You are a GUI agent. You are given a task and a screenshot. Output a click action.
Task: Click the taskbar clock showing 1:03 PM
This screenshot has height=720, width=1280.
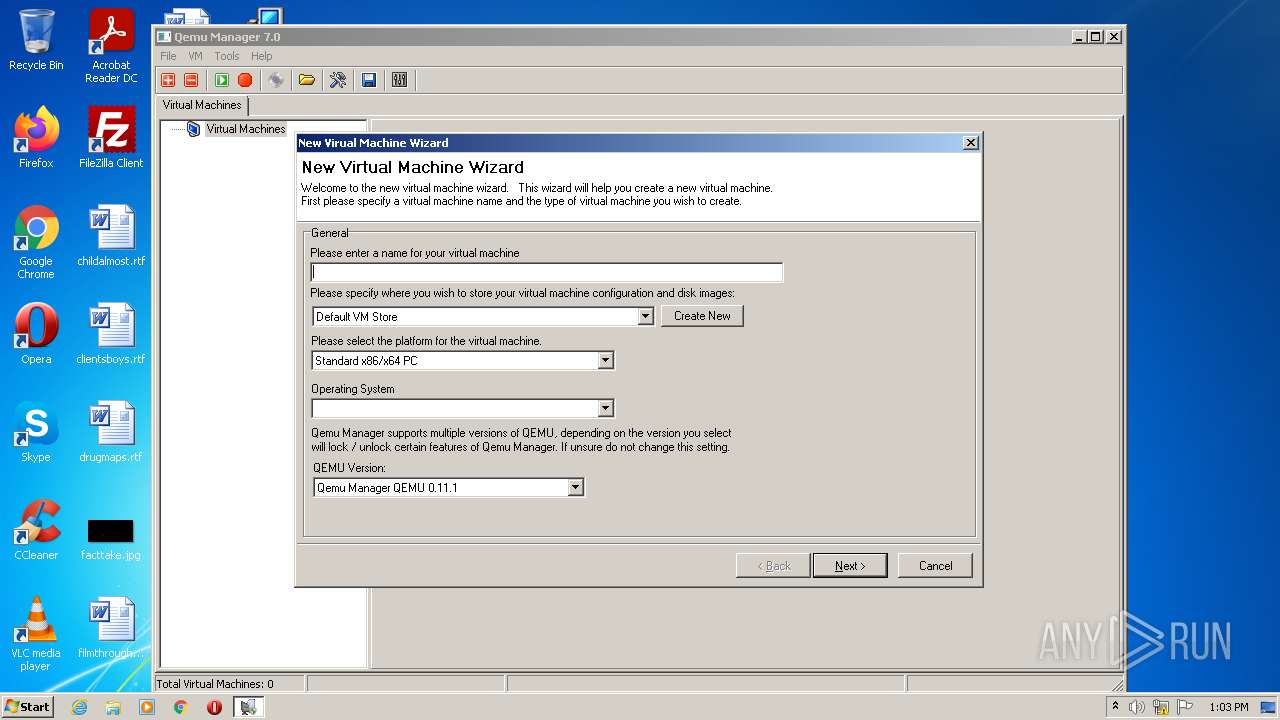pos(1228,707)
